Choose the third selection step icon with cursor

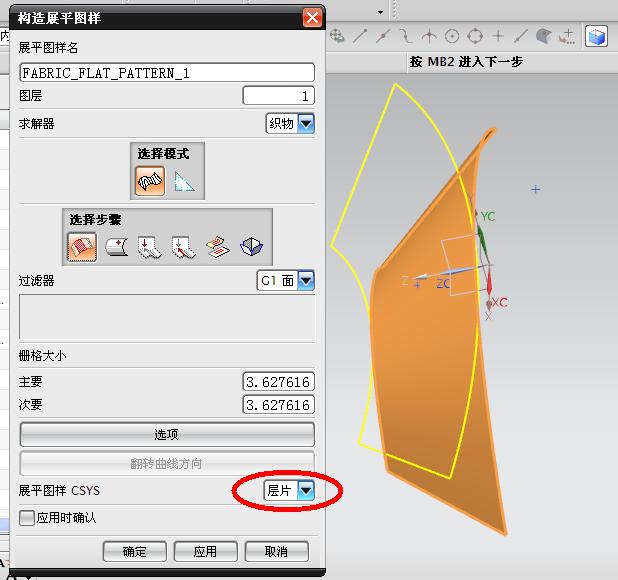(x=149, y=247)
